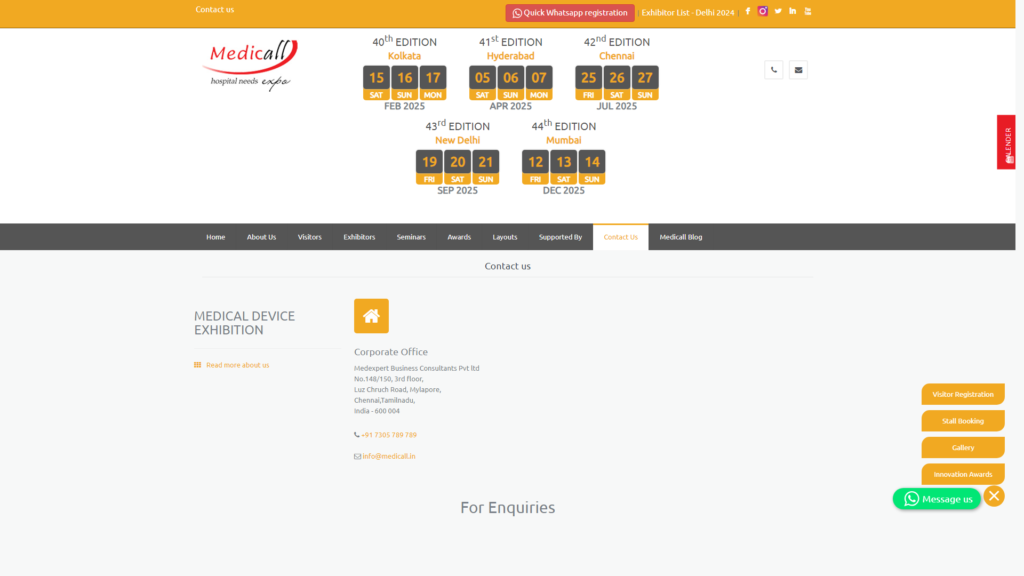1024x576 pixels.
Task: Click the 27 SUN date tile for Chennai
Action: coord(645,83)
